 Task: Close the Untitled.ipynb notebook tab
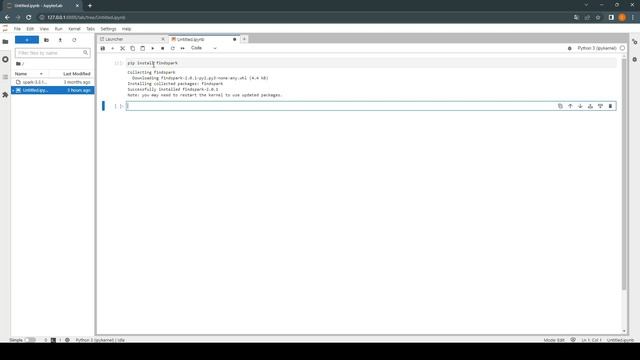[235, 39]
